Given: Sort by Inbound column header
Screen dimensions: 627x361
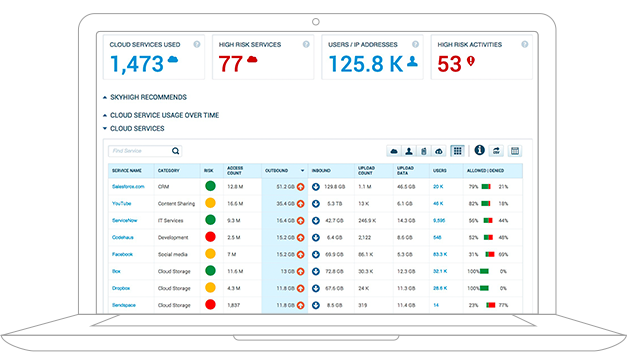Looking at the screenshot, I should coord(321,171).
